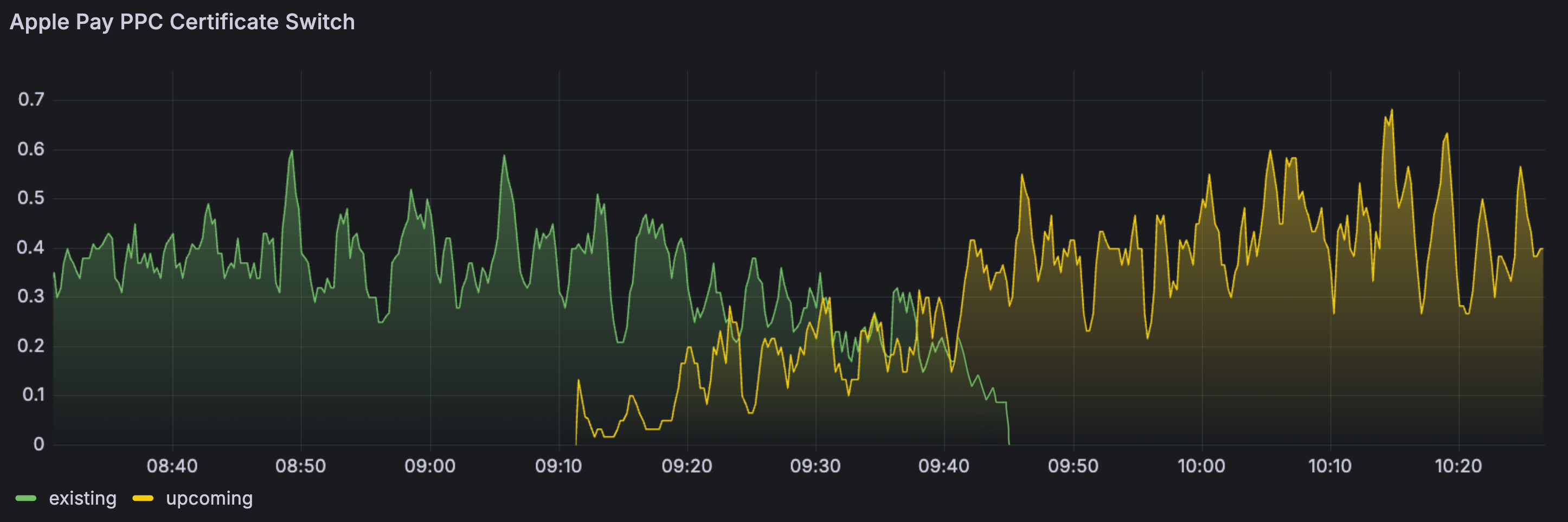Image resolution: width=1568 pixels, height=522 pixels.
Task: Click the 0.7 value on the y-axis
Action: pyautogui.click(x=31, y=99)
